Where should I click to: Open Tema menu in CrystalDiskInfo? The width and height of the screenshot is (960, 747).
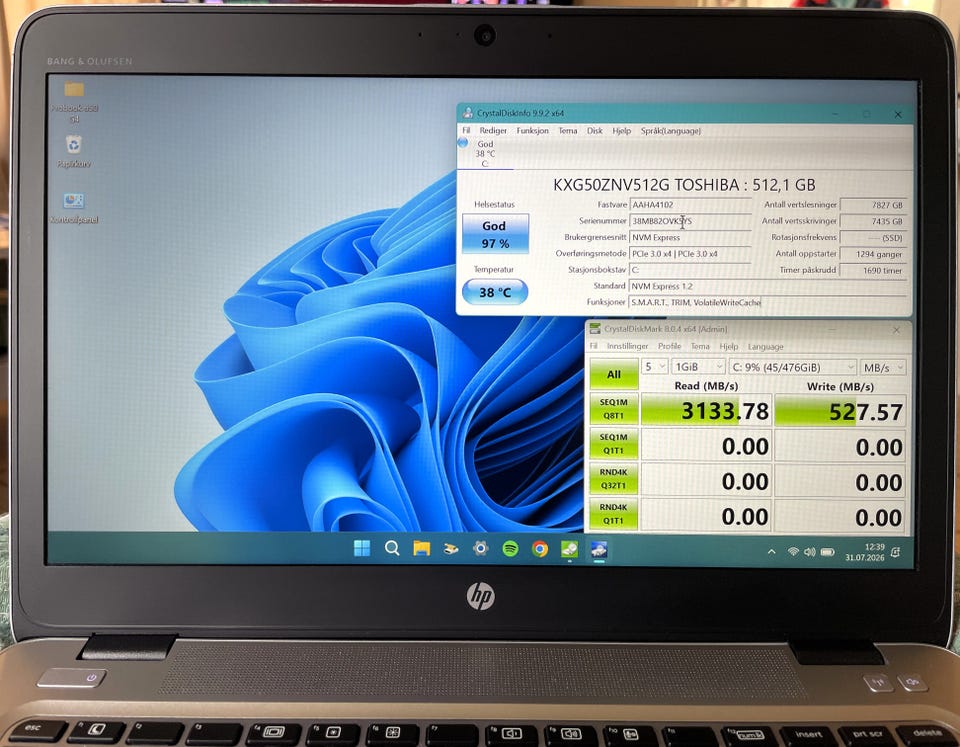568,130
